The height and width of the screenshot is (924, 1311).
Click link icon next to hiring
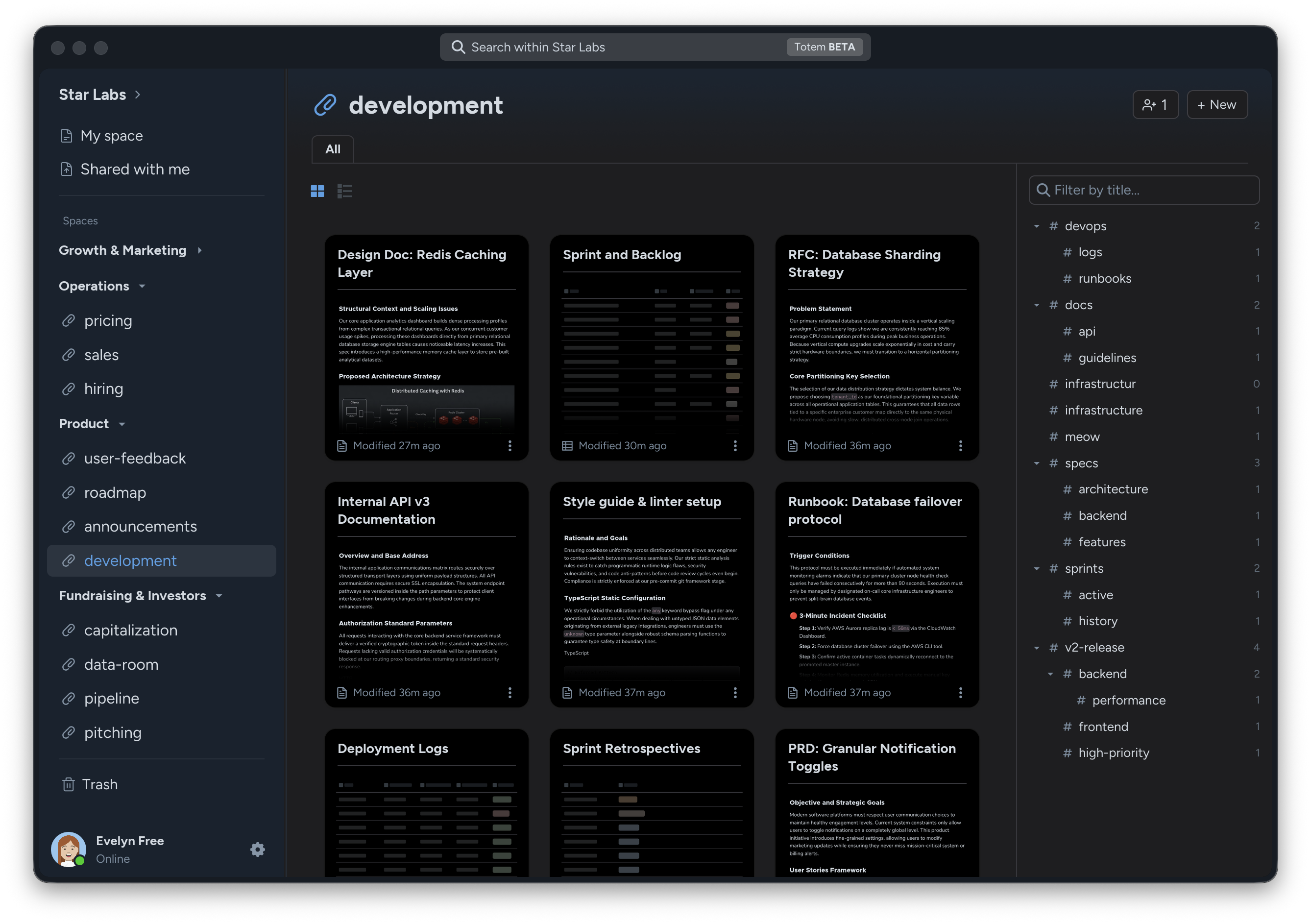coord(69,389)
